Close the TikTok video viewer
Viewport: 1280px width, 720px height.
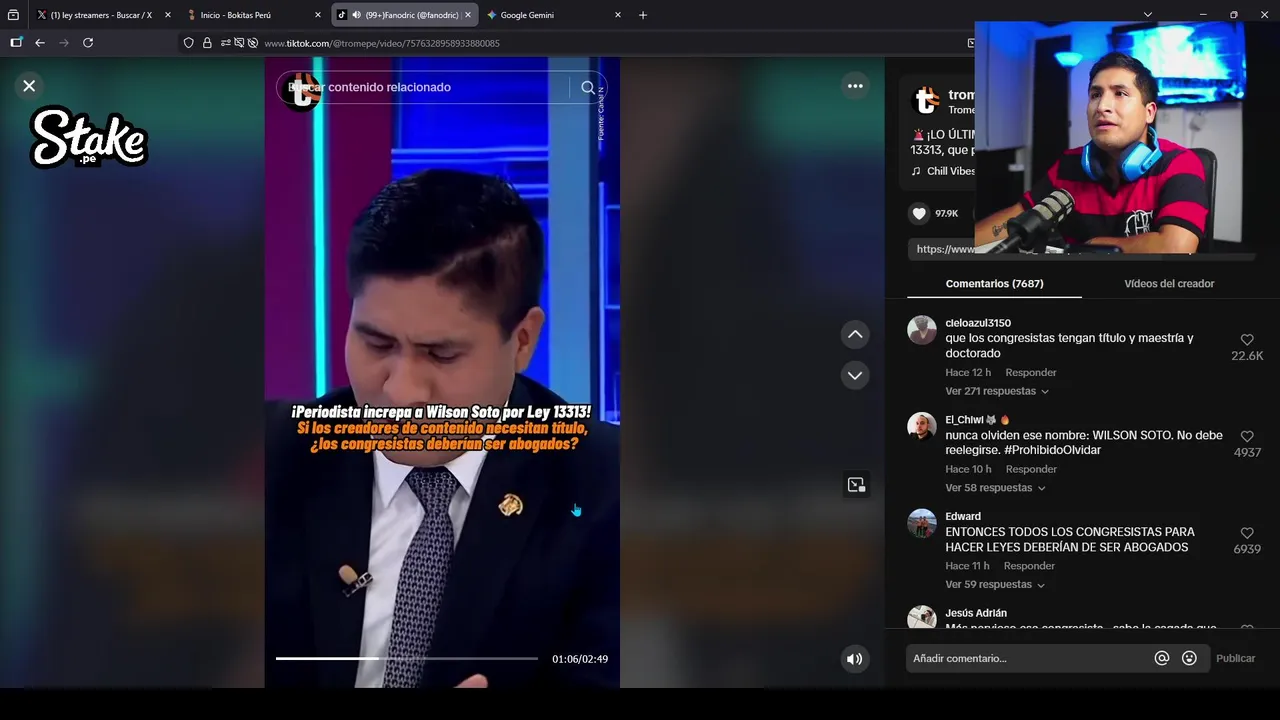point(29,86)
